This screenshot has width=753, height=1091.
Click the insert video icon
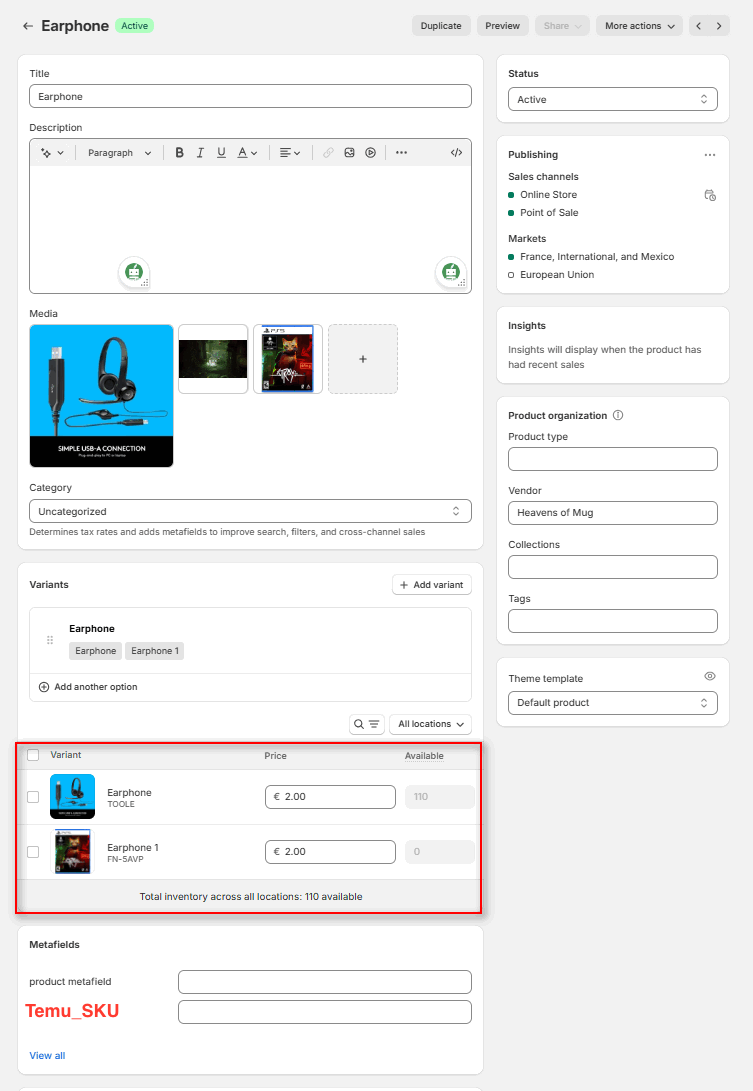[x=370, y=153]
